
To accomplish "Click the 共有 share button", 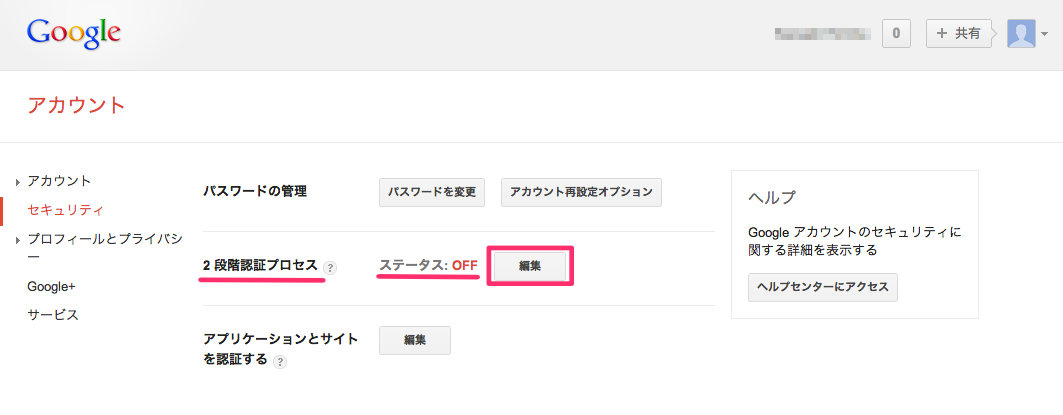I will 958,33.
